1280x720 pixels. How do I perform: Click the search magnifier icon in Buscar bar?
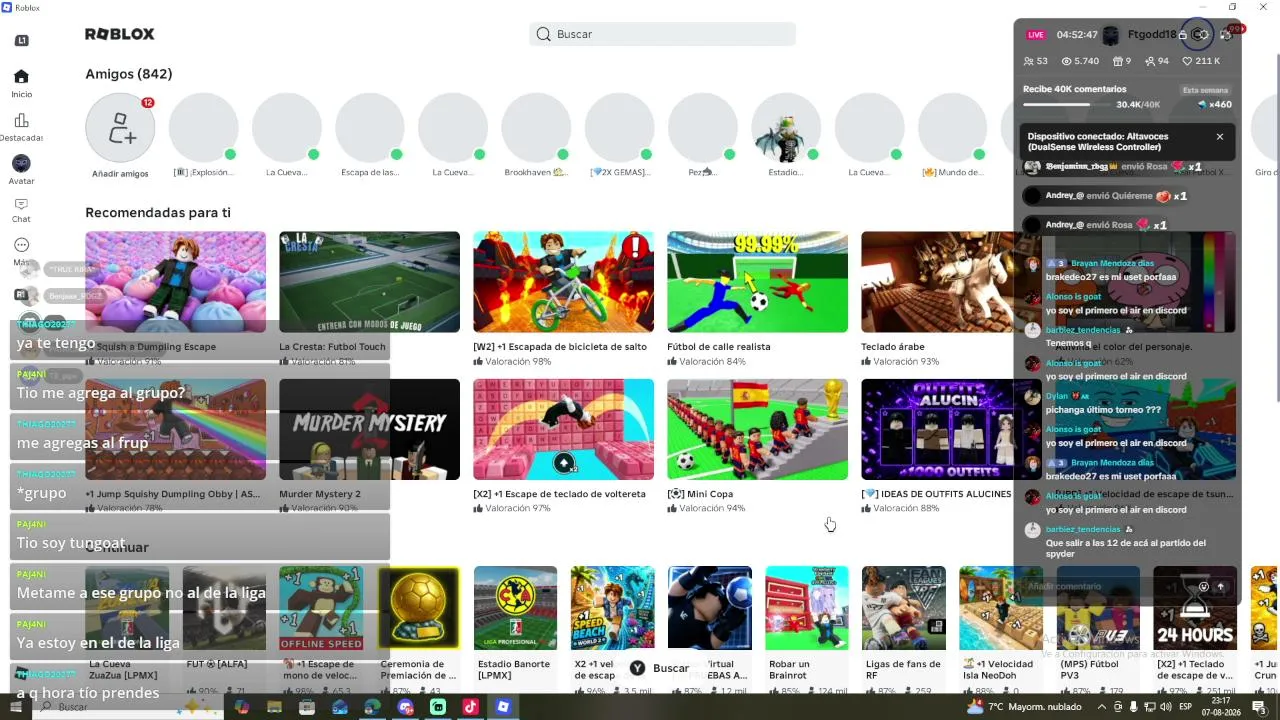click(x=543, y=34)
